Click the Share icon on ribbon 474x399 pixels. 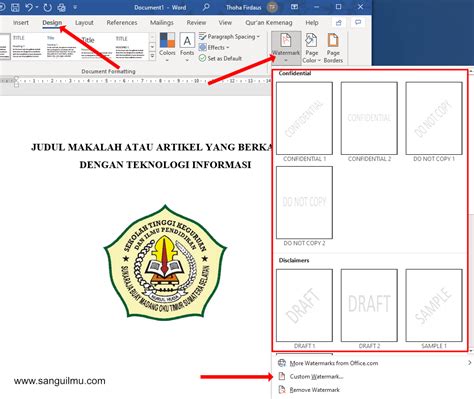[339, 23]
